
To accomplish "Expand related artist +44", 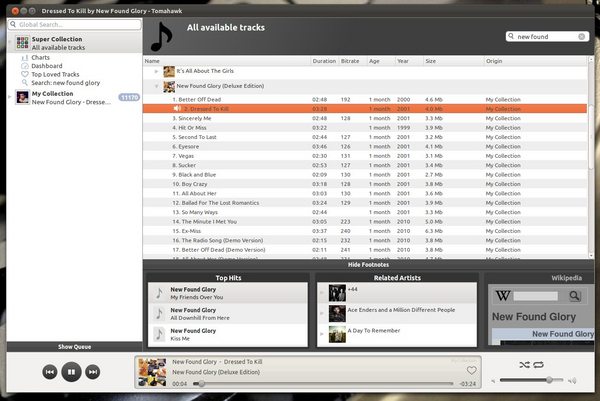I will pos(322,293).
